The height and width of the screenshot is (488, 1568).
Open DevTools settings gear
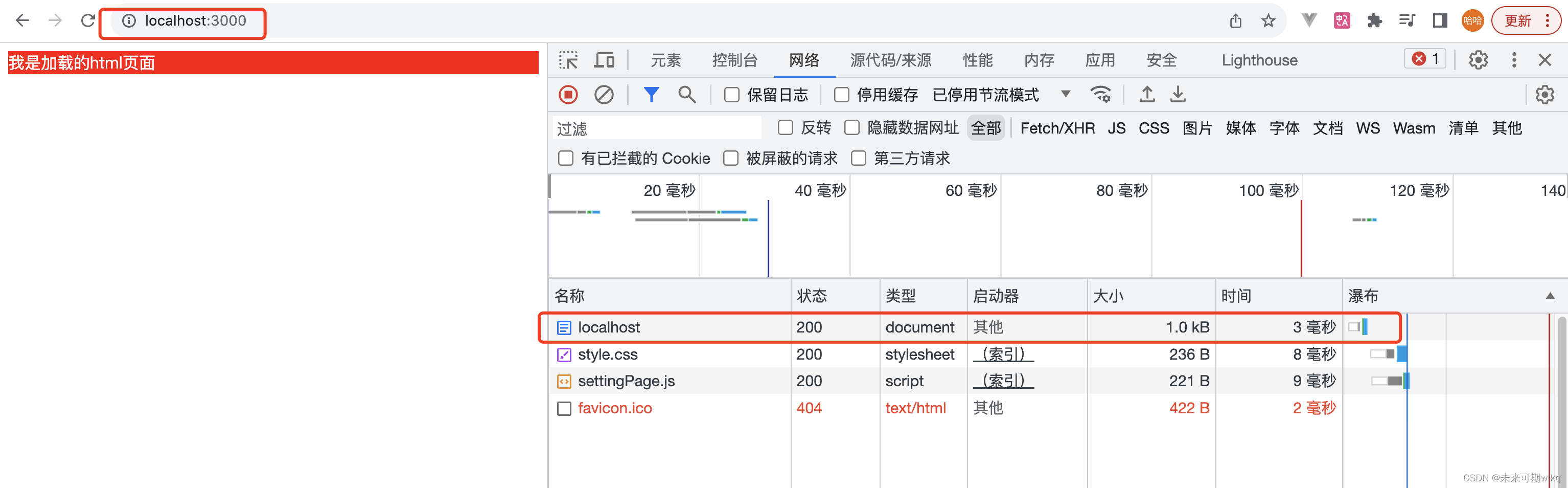tap(1478, 60)
